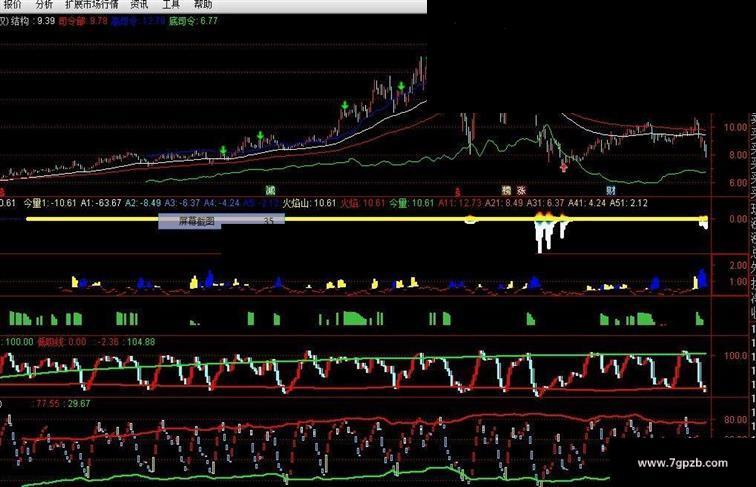Click the 6.00 price axis label
This screenshot has width=756, height=487.
(x=738, y=183)
